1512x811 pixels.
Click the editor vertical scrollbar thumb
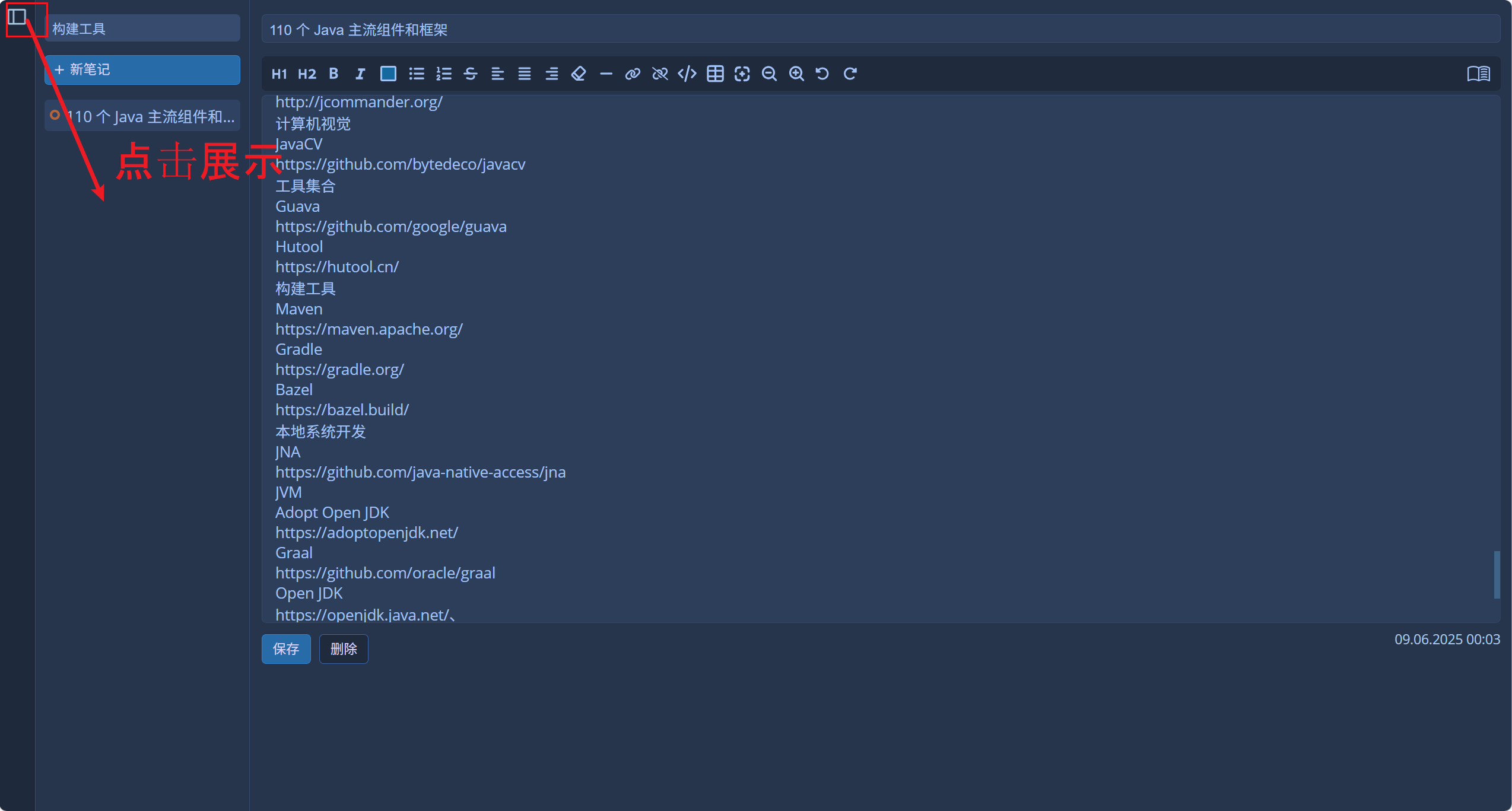pyautogui.click(x=1497, y=575)
